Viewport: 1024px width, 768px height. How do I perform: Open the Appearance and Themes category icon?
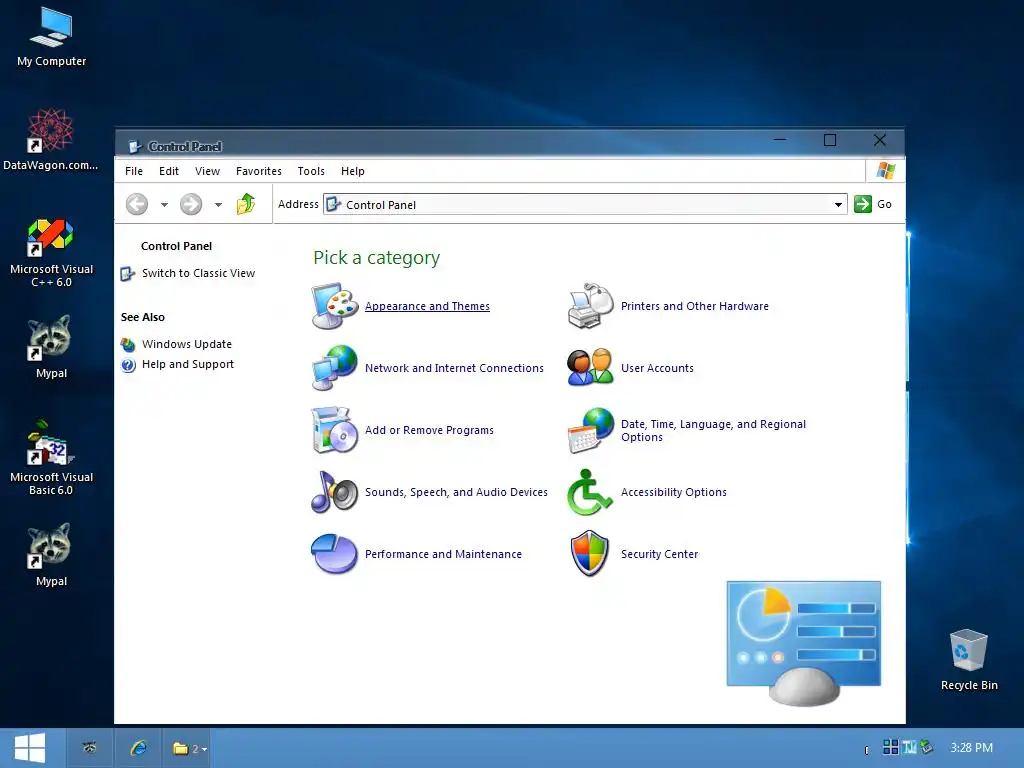pos(335,306)
